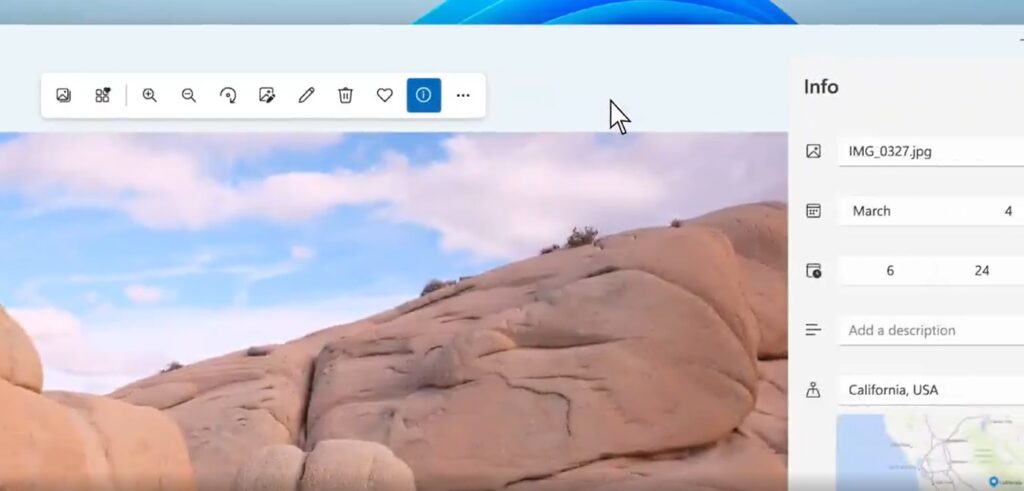1024x491 pixels.
Task: Select the Draw pencil tool
Action: click(306, 95)
